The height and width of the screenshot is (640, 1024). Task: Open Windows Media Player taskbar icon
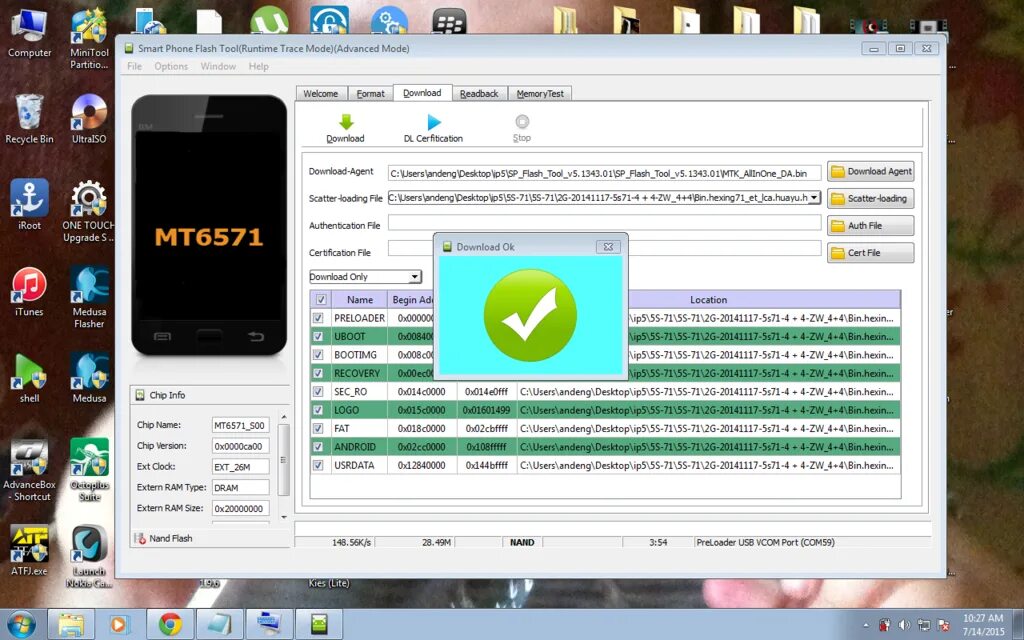[x=120, y=624]
